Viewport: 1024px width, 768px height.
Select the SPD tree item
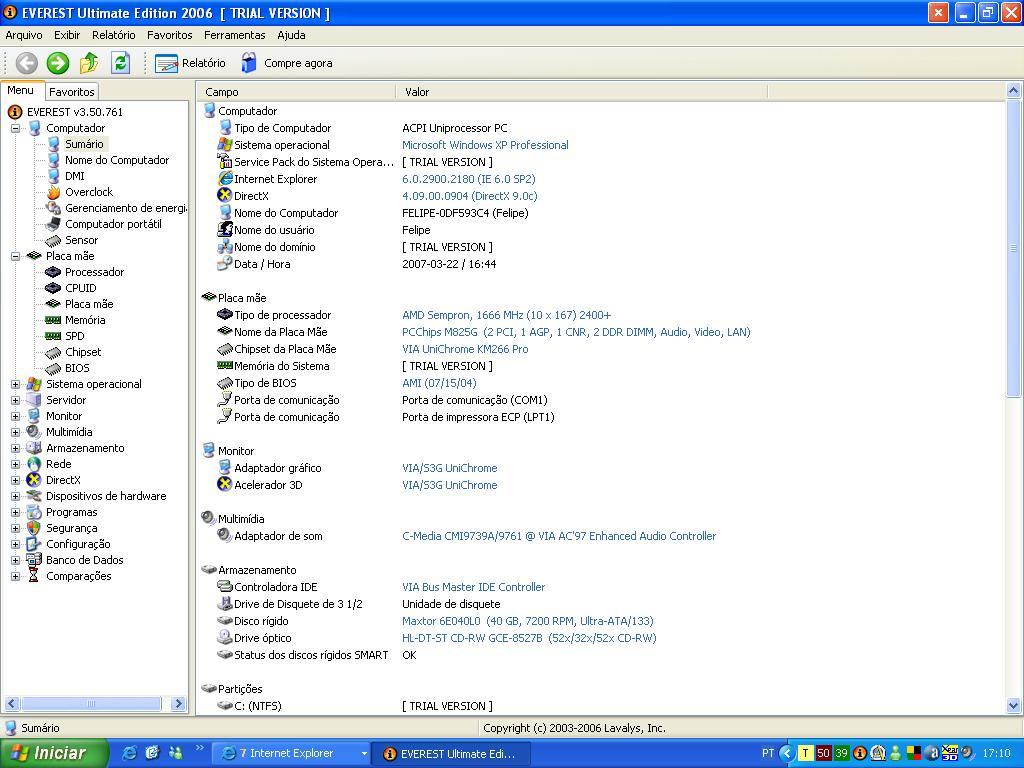pyautogui.click(x=74, y=336)
